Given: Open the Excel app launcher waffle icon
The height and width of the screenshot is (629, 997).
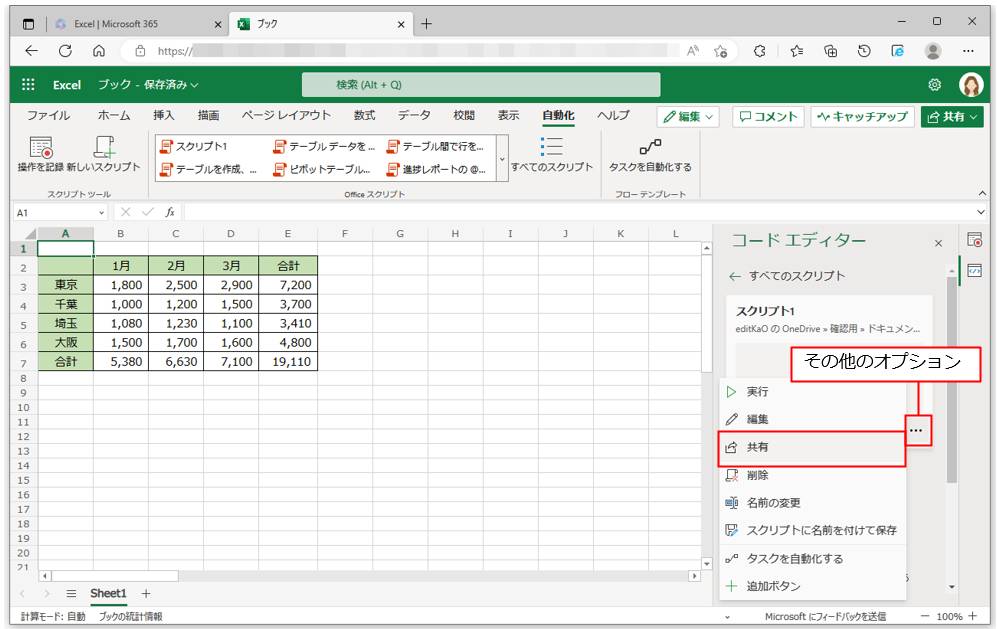Looking at the screenshot, I should click(x=28, y=85).
